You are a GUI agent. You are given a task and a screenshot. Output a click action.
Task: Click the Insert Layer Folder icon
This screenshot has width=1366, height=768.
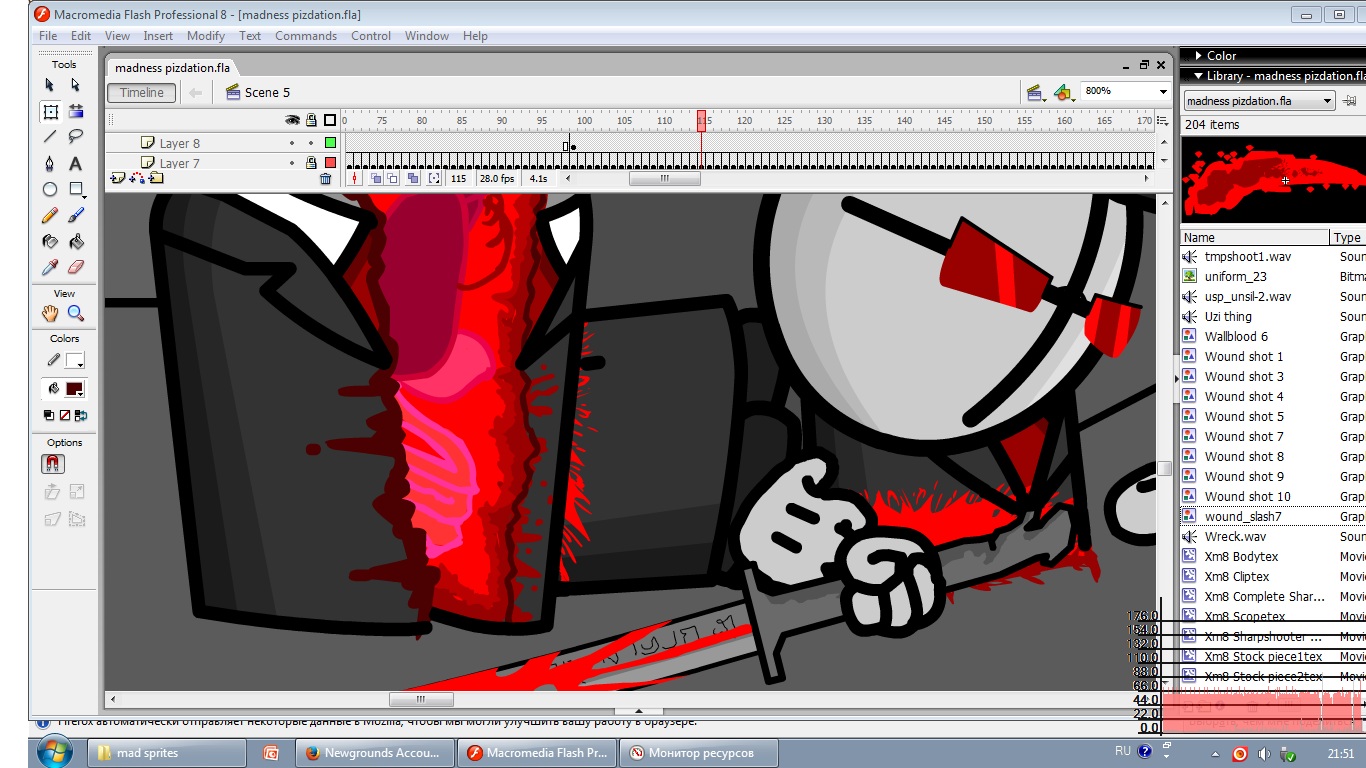pyautogui.click(x=157, y=178)
